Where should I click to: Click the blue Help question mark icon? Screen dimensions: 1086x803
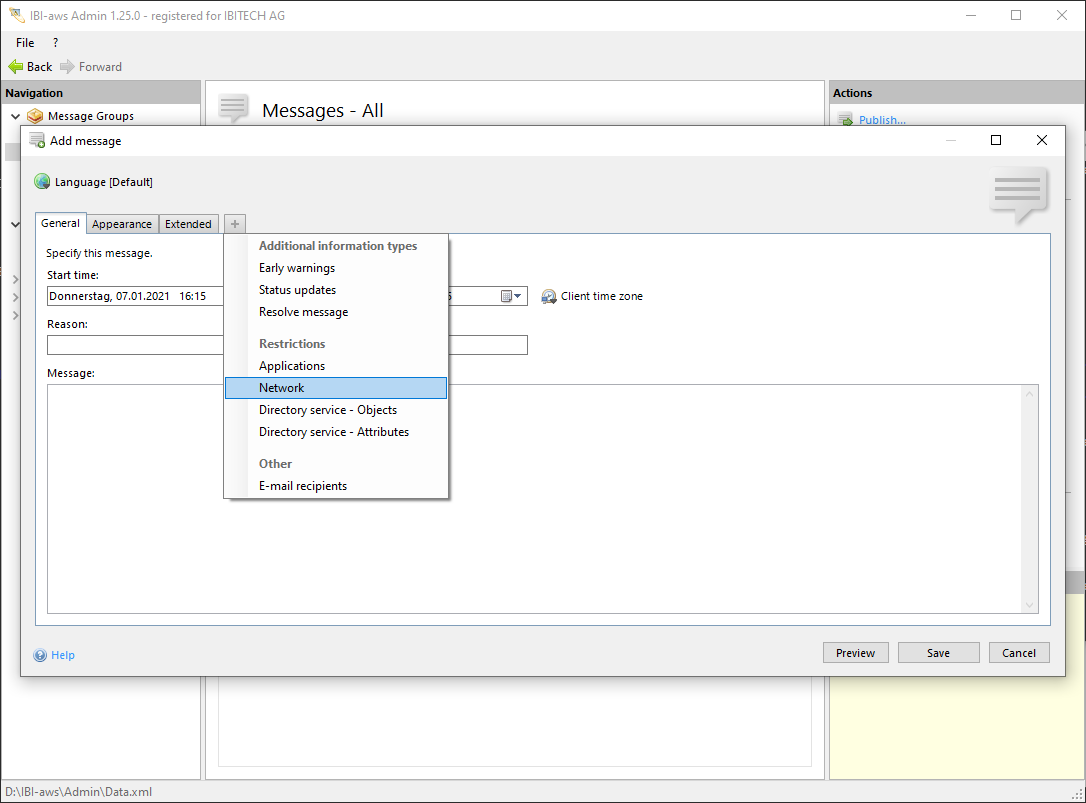tap(40, 655)
